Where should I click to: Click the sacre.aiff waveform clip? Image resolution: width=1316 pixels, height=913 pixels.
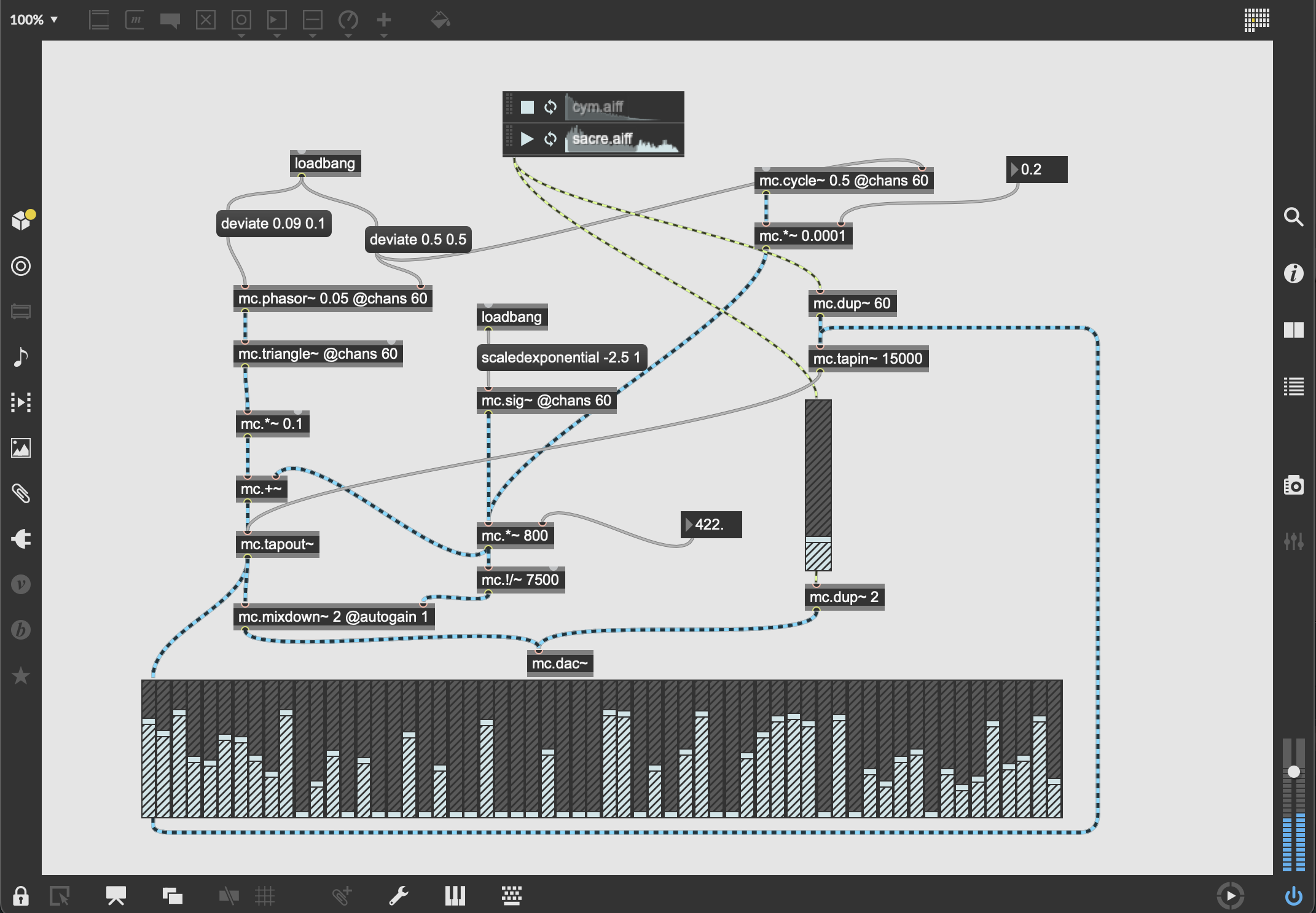pyautogui.click(x=623, y=139)
